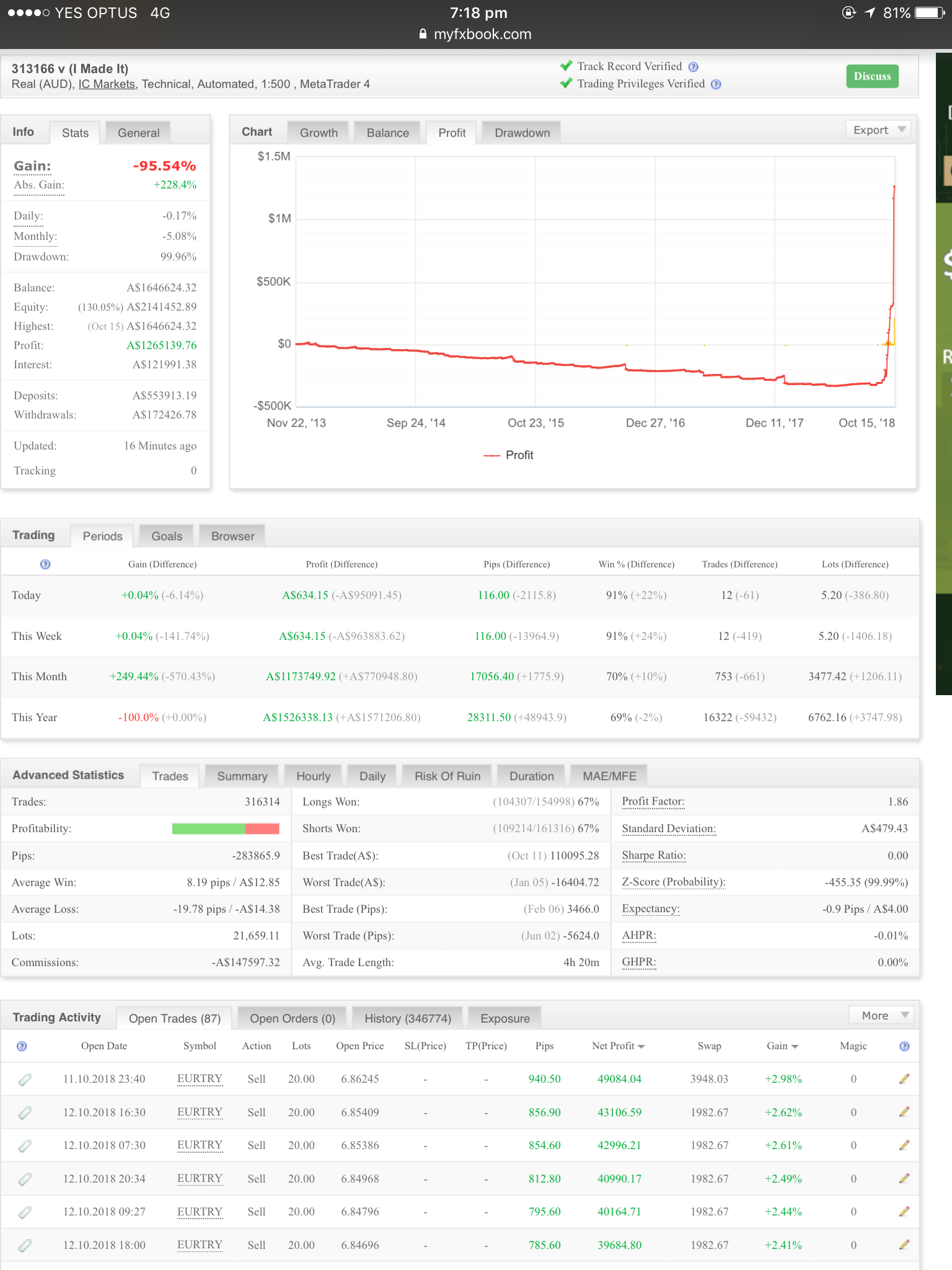This screenshot has width=952, height=1270.
Task: Click the Abs. Gain label
Action: (38, 185)
